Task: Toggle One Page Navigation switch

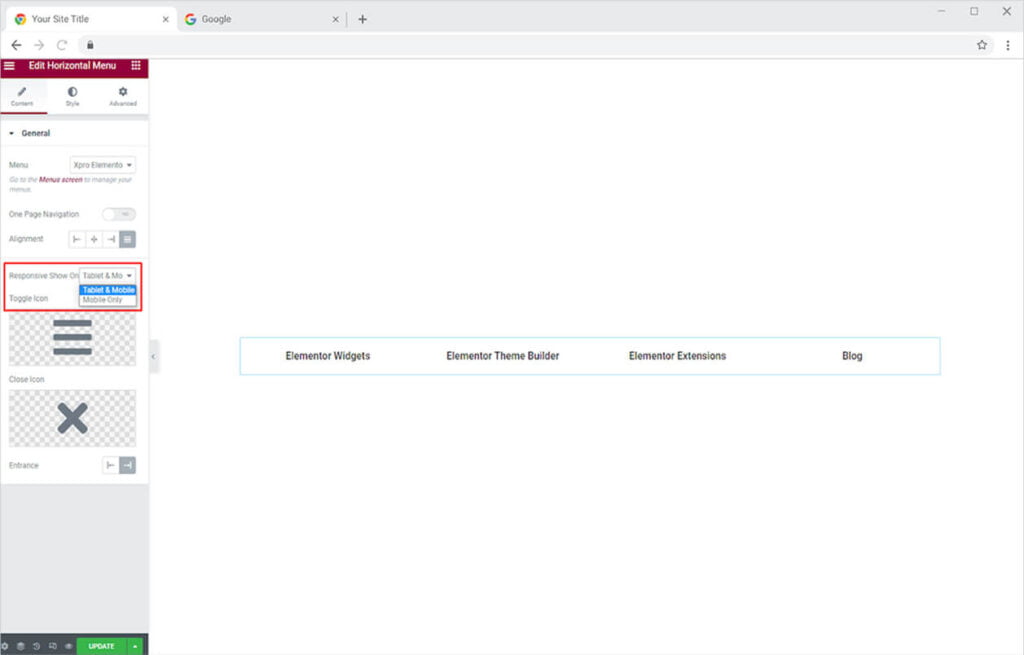Action: (119, 214)
